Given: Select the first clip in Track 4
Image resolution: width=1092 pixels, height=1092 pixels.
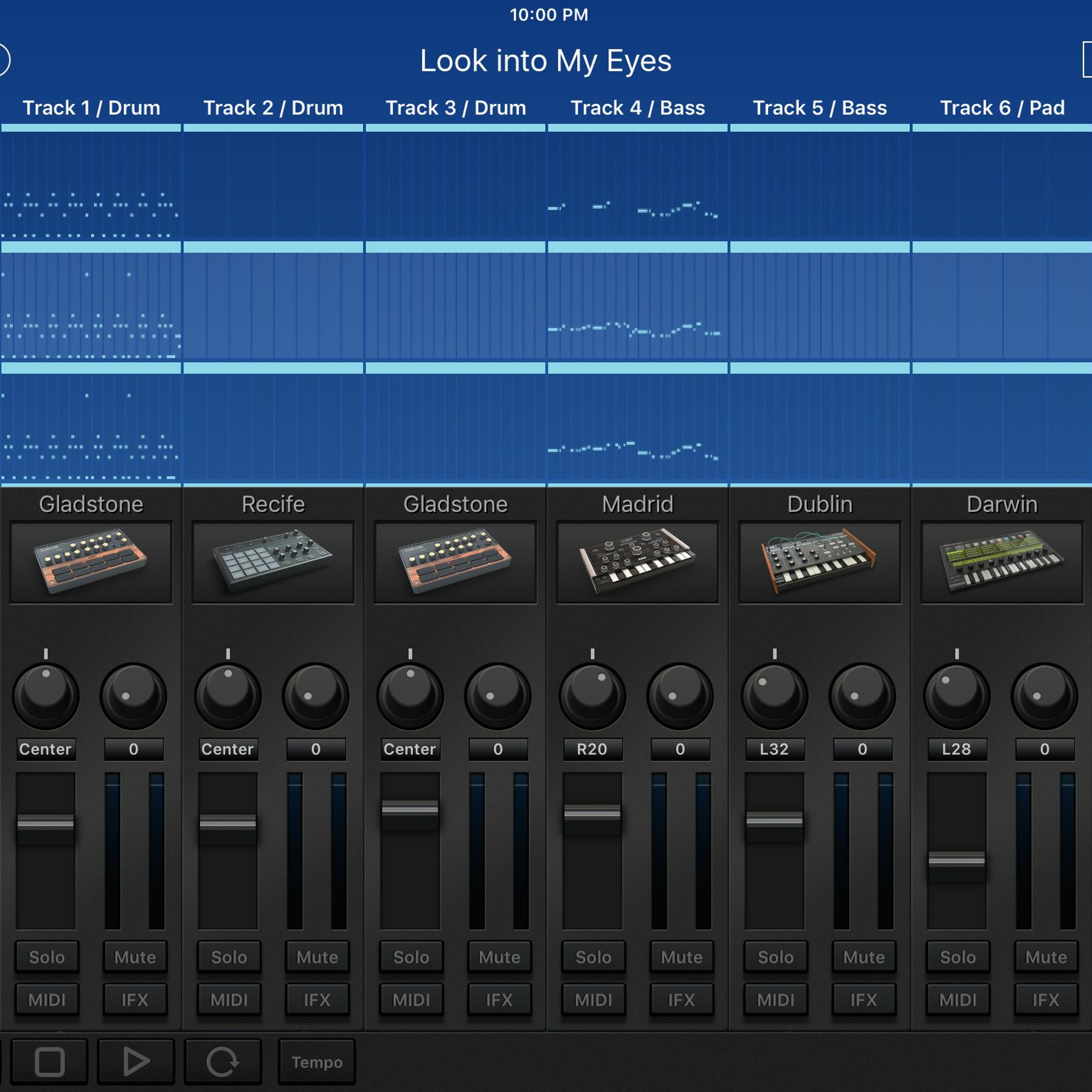Looking at the screenshot, I should [x=637, y=184].
